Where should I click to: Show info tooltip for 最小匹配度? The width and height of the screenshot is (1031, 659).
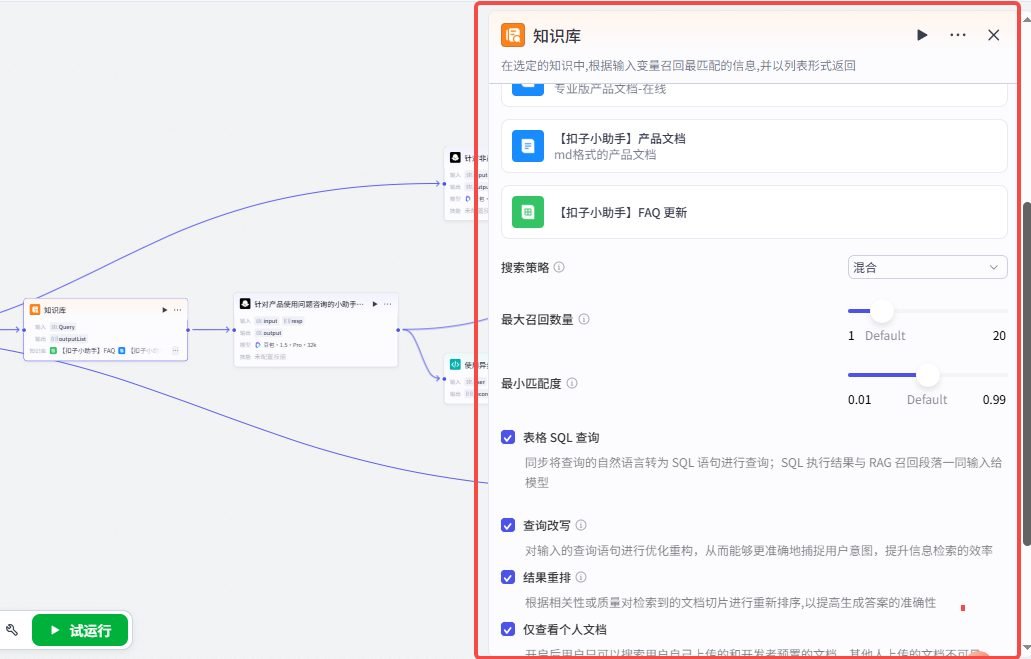(572, 383)
